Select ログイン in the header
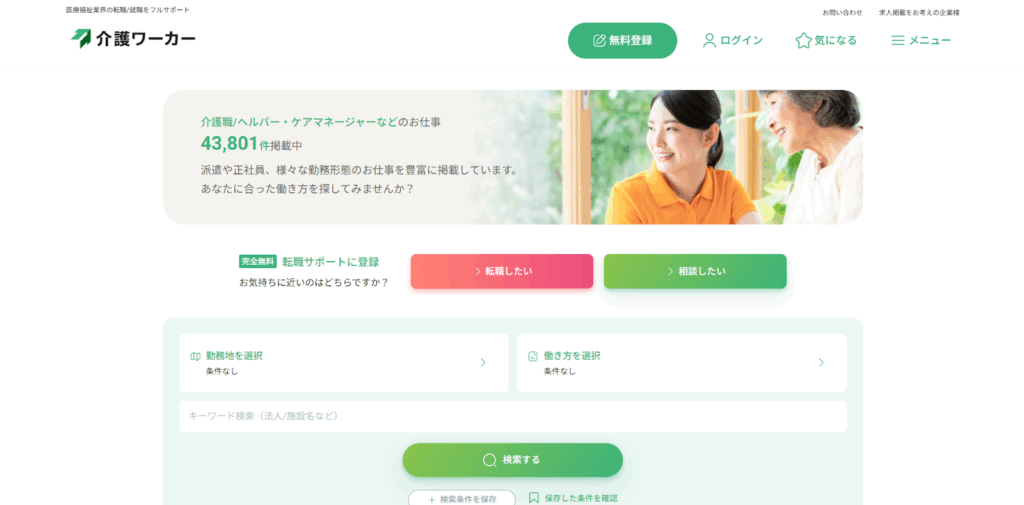The height and width of the screenshot is (505, 1024). point(733,41)
